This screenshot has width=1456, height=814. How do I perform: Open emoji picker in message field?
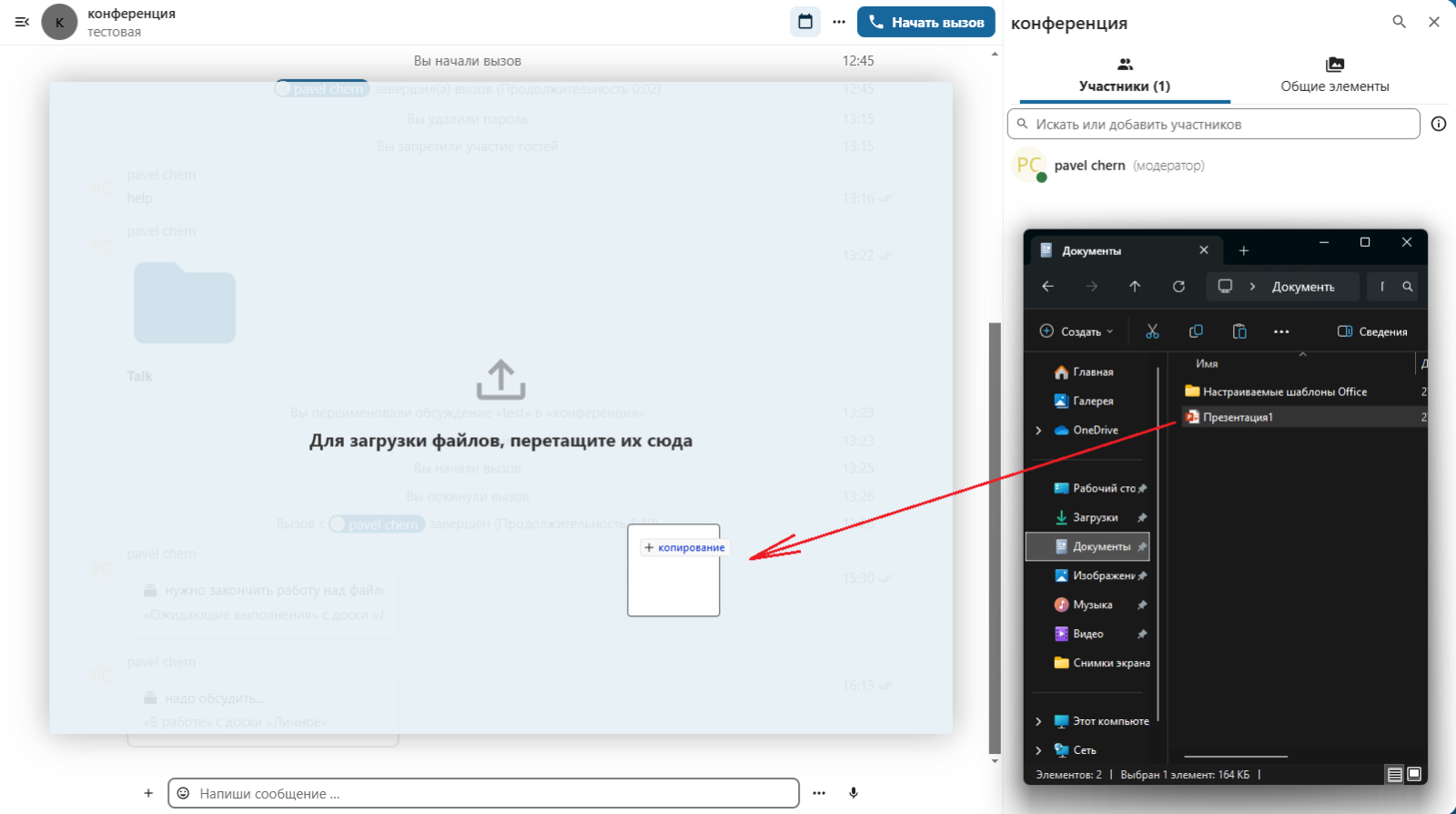click(x=183, y=793)
